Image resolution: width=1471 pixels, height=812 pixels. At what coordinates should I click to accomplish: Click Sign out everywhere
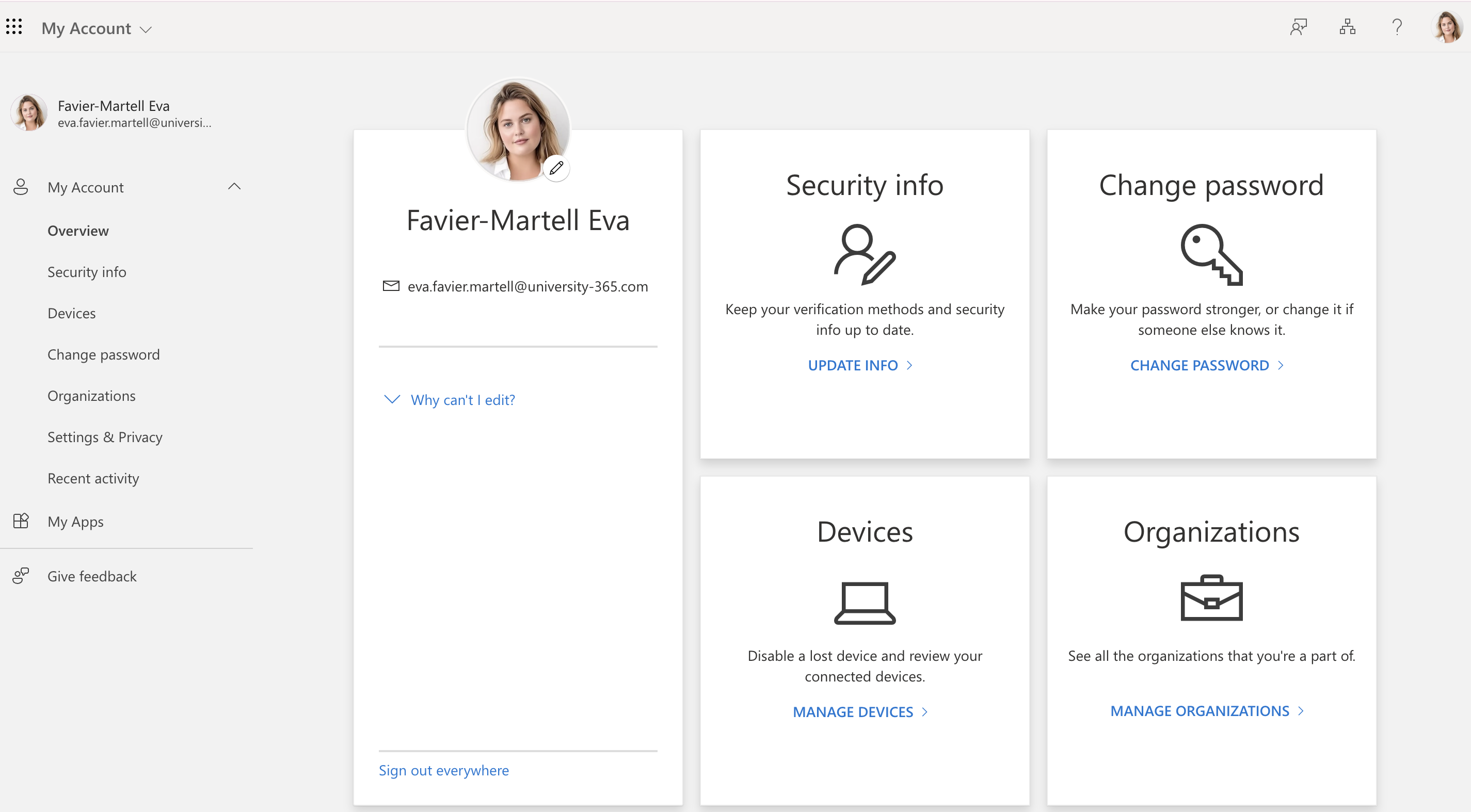(x=444, y=770)
